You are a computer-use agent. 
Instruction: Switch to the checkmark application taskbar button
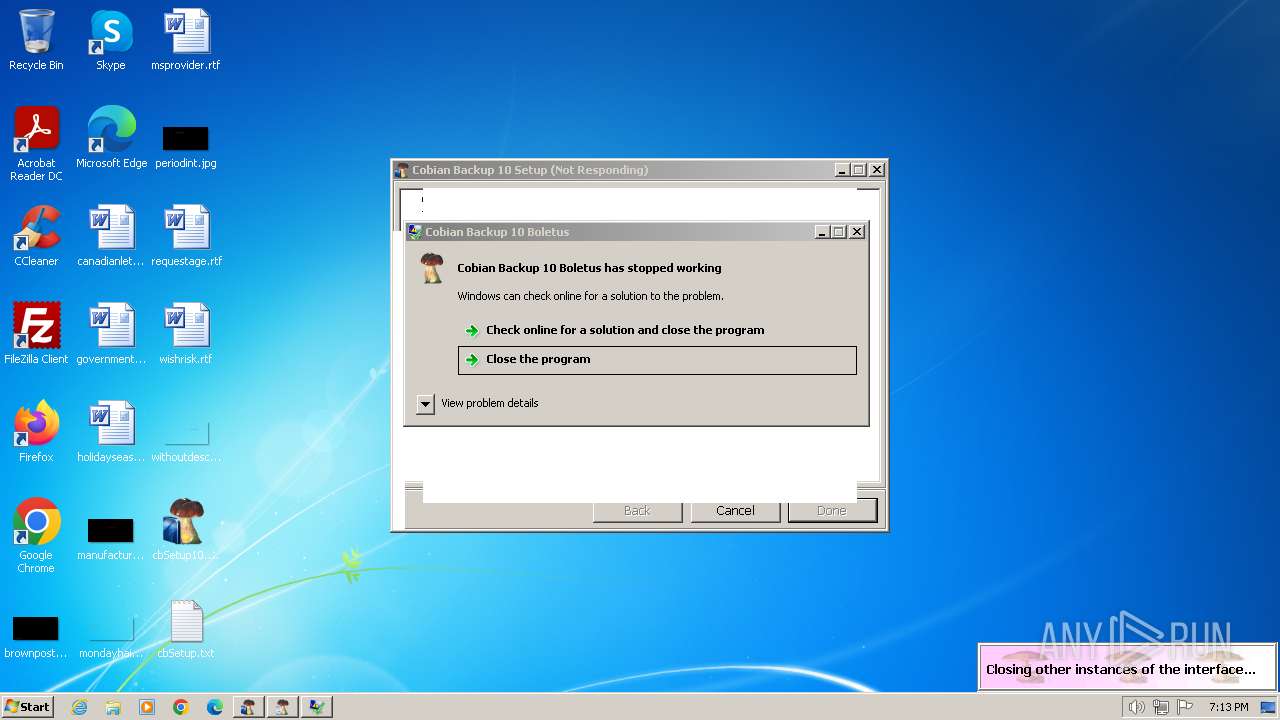pos(316,707)
